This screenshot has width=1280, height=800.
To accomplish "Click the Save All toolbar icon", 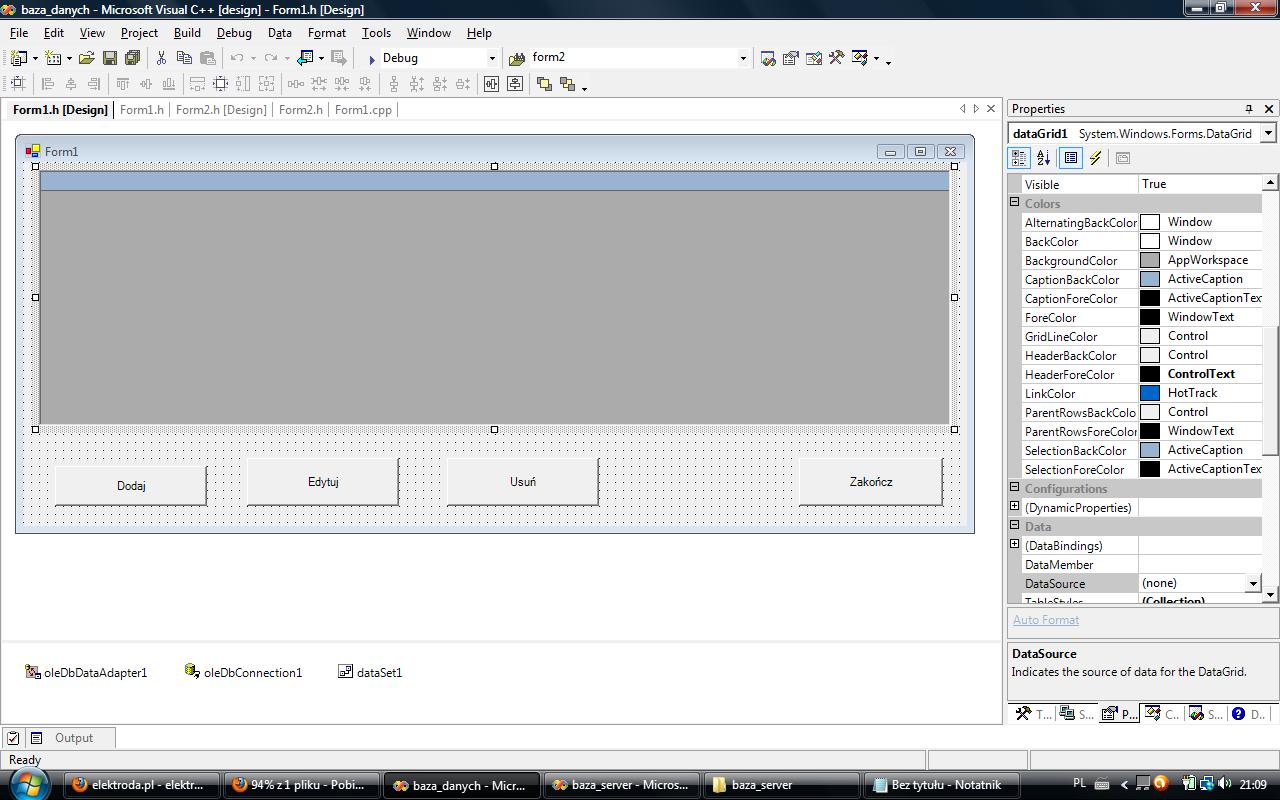I will pyautogui.click(x=132, y=58).
